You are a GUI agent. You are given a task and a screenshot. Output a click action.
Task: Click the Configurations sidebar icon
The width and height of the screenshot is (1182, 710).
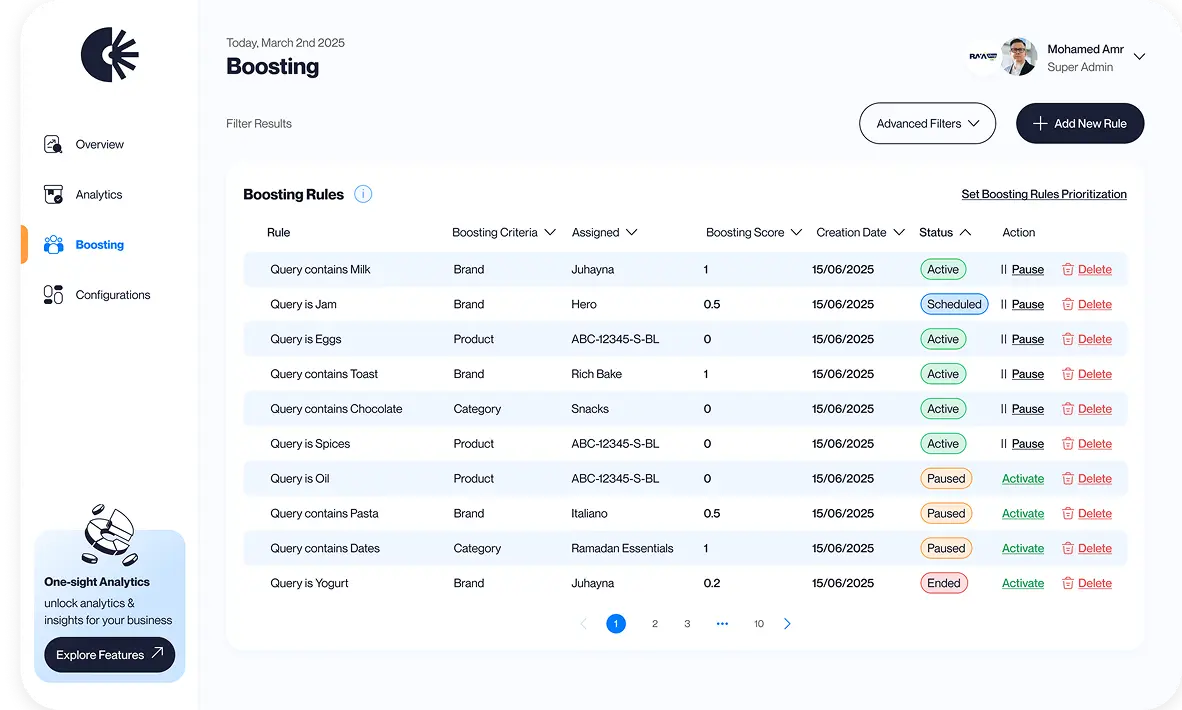(x=54, y=294)
